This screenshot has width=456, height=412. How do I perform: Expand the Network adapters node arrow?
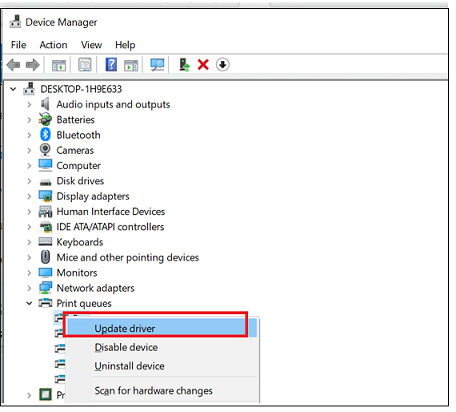point(29,288)
